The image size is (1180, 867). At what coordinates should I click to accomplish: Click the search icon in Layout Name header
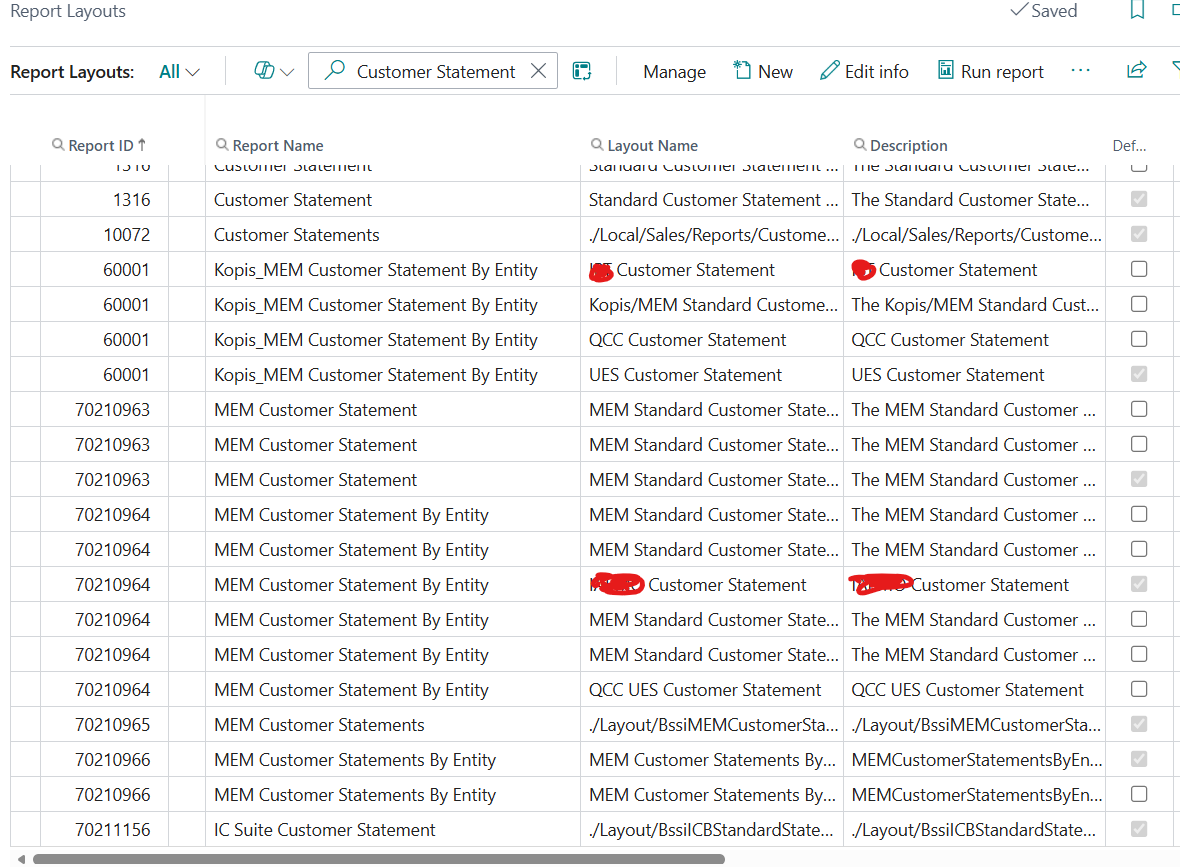597,144
